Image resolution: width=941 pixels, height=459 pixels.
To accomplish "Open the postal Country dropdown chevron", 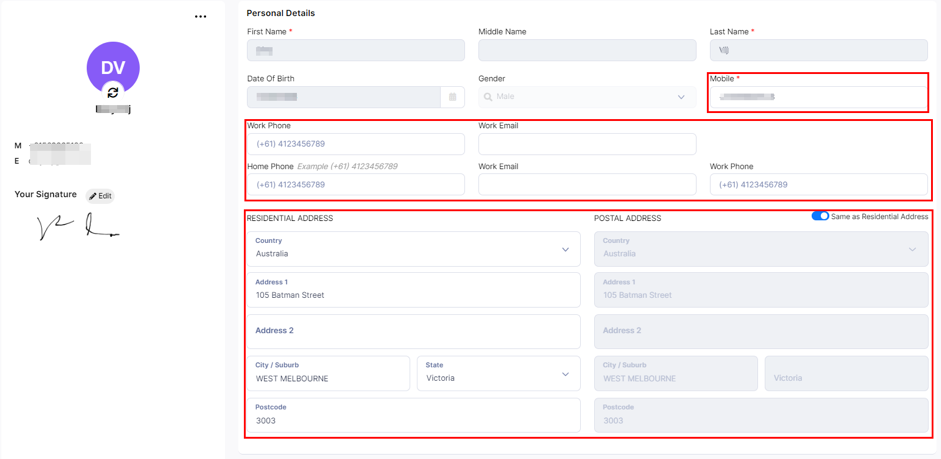I will tap(912, 249).
